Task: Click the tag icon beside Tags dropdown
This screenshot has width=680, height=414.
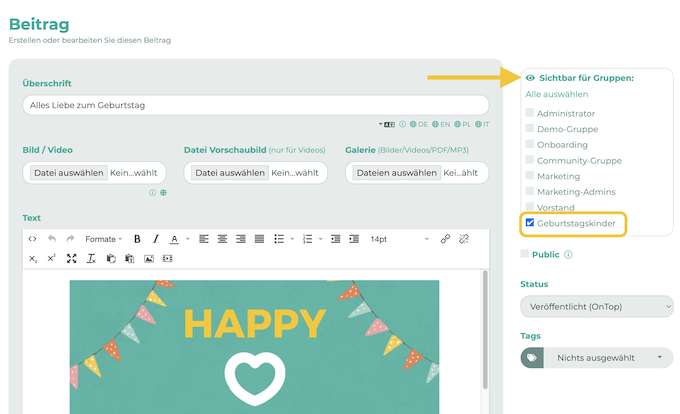Action: (x=532, y=358)
